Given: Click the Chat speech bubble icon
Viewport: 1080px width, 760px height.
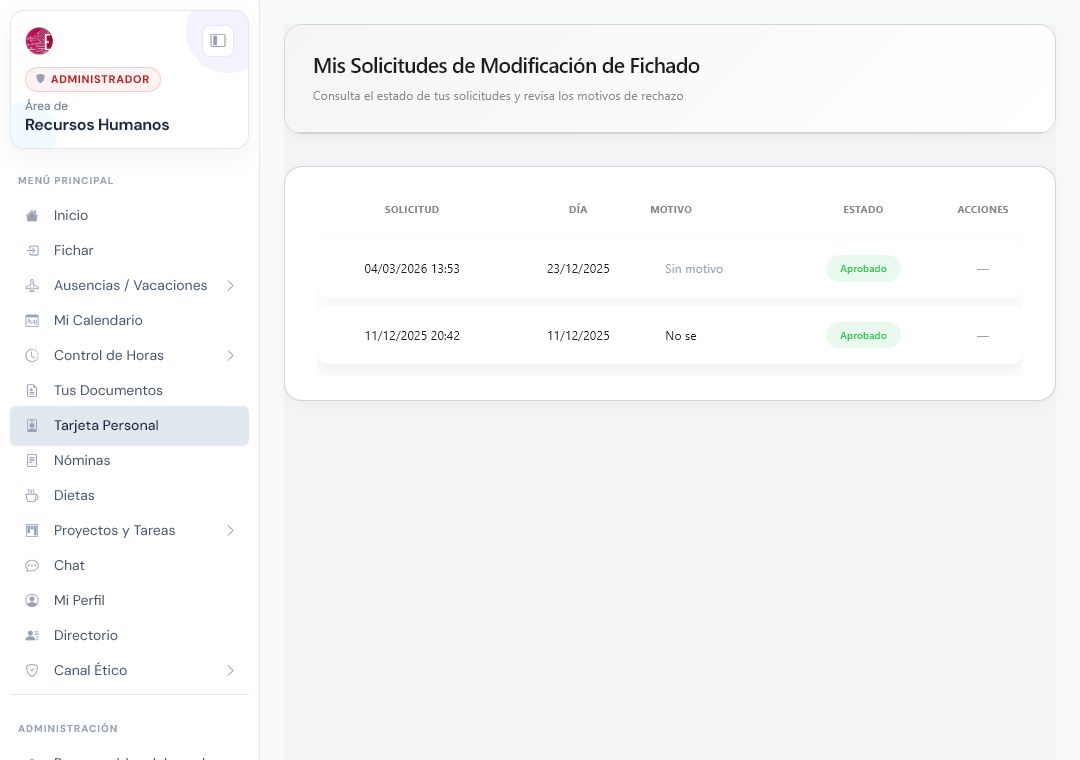Looking at the screenshot, I should pyautogui.click(x=32, y=566).
